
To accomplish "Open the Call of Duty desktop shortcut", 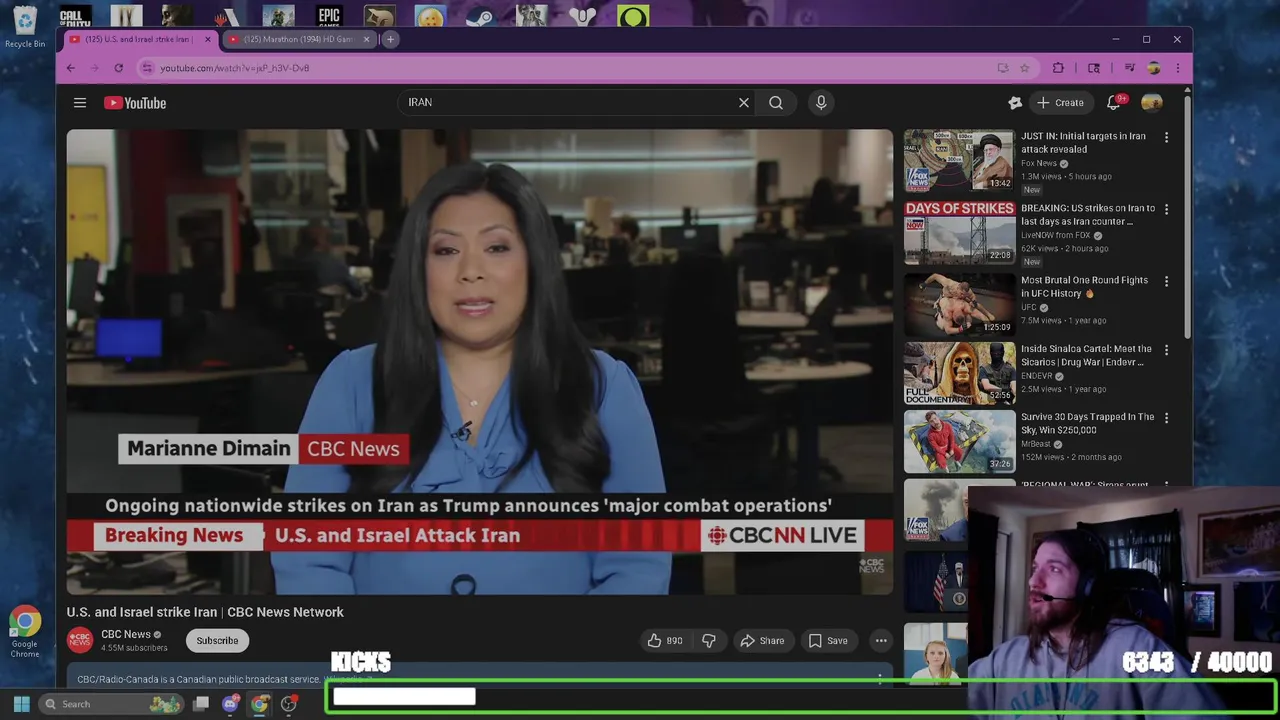I will (74, 16).
